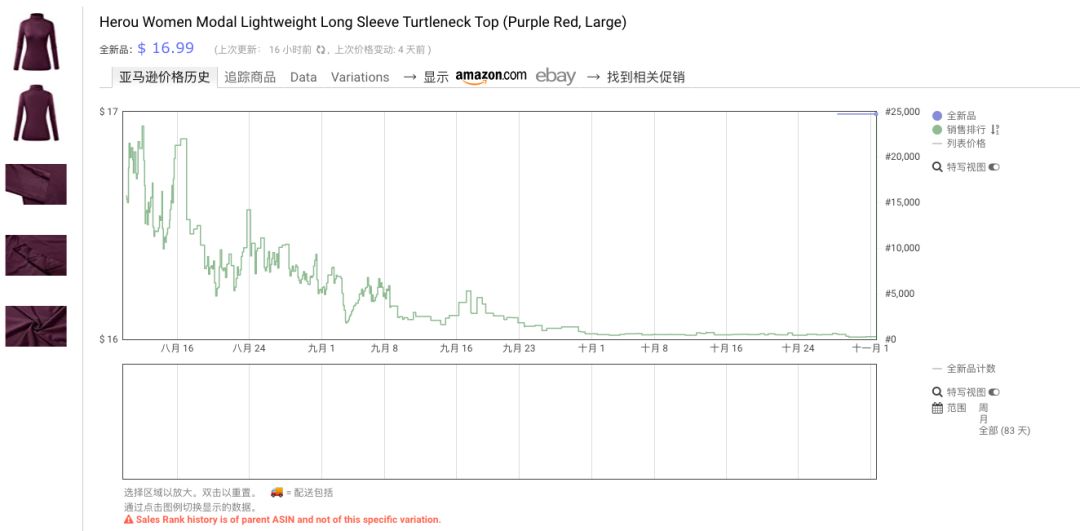Open the eBay logo link
This screenshot has width=1080, height=531.
coord(556,77)
